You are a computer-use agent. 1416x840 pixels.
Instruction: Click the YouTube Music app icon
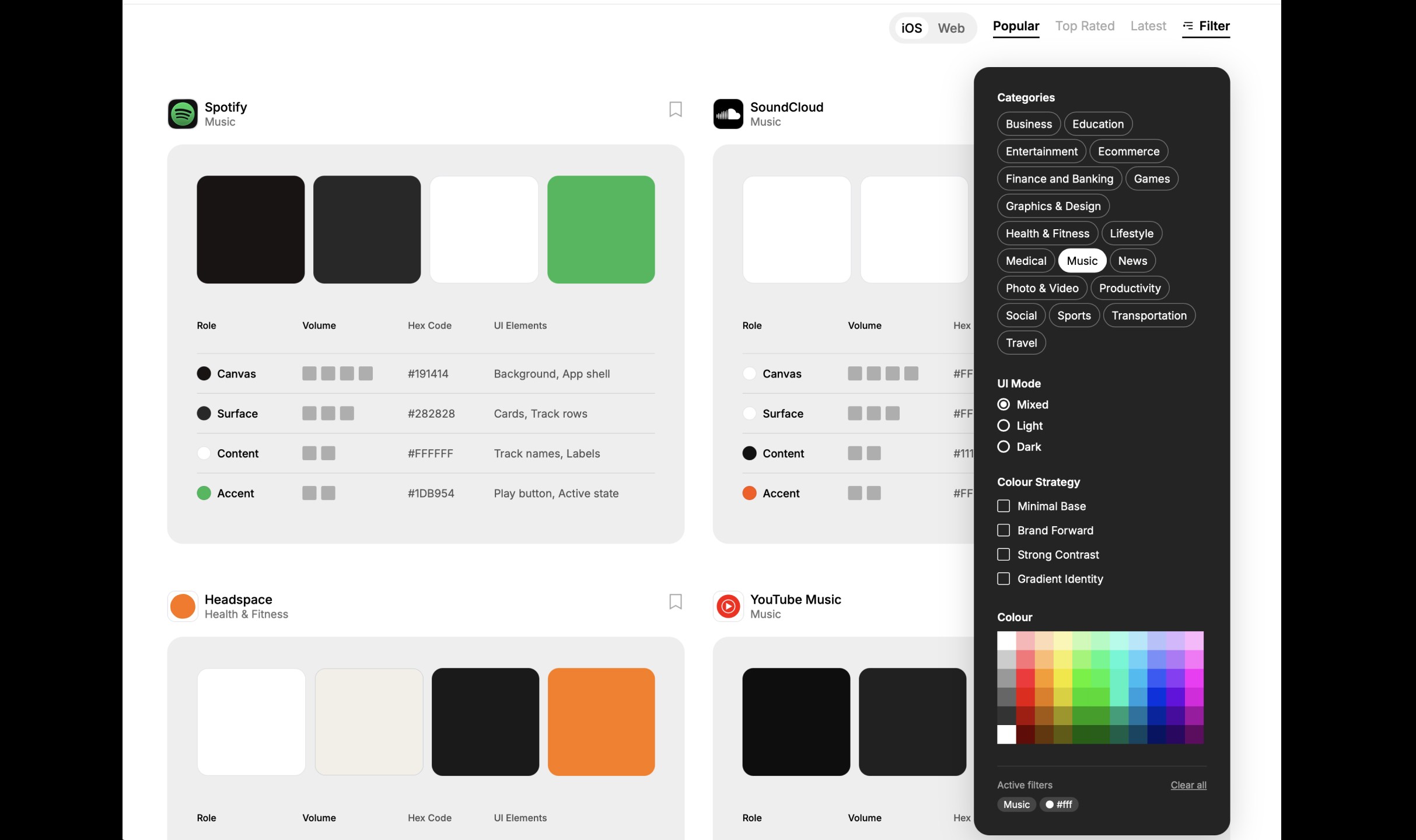tap(728, 606)
